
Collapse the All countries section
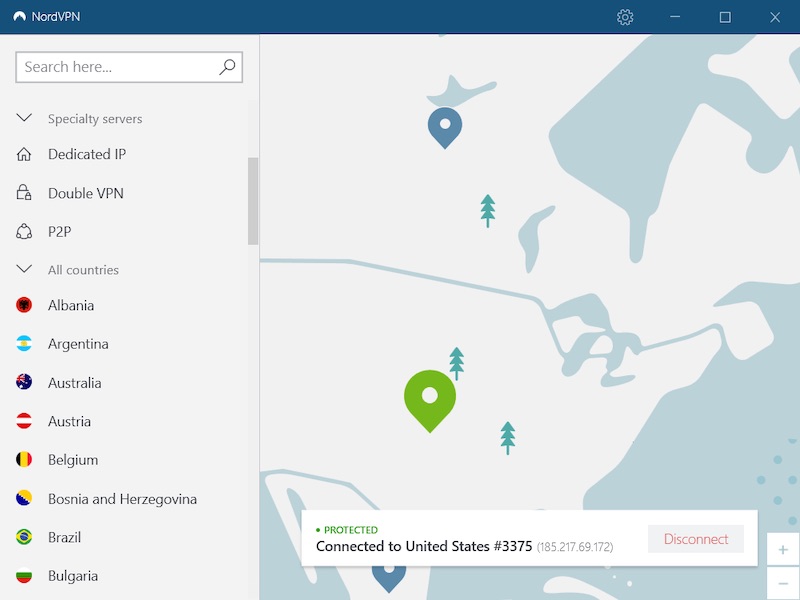point(24,269)
